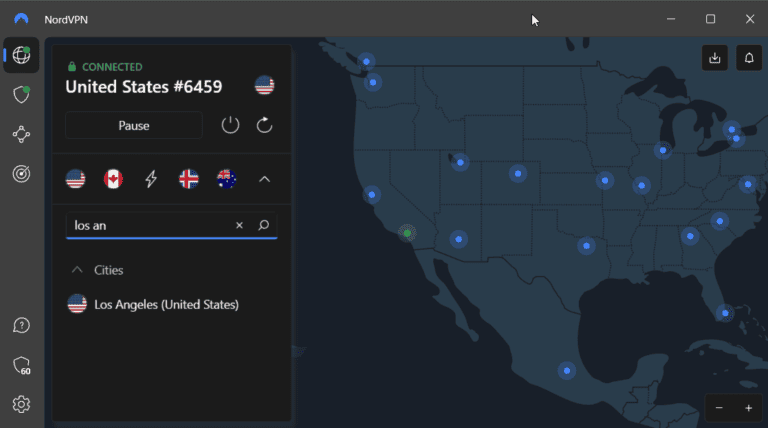Open the Meshnet icon in sidebar
The image size is (768, 428).
pos(21,134)
